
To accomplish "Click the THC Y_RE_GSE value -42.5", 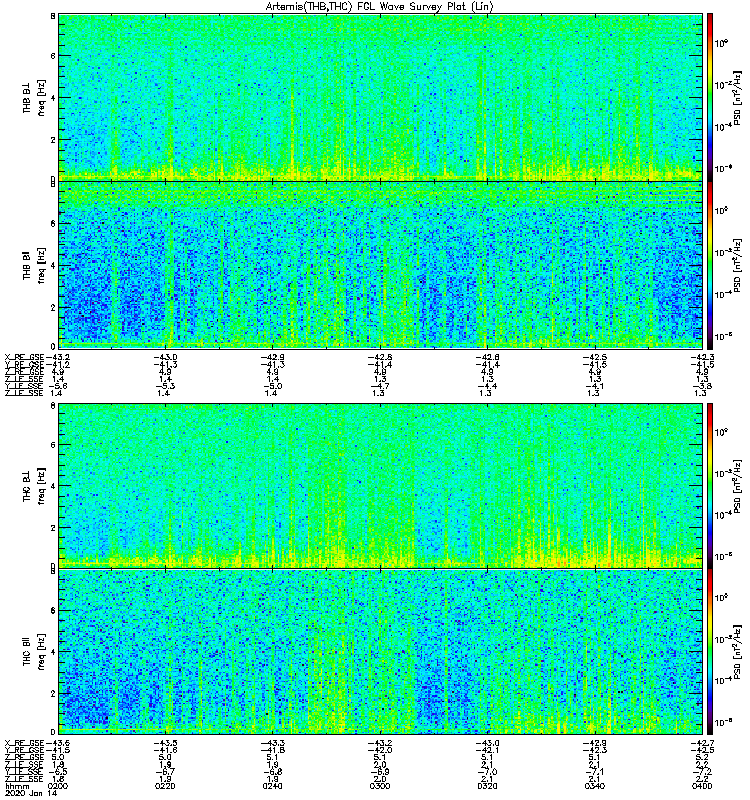I will [702, 750].
